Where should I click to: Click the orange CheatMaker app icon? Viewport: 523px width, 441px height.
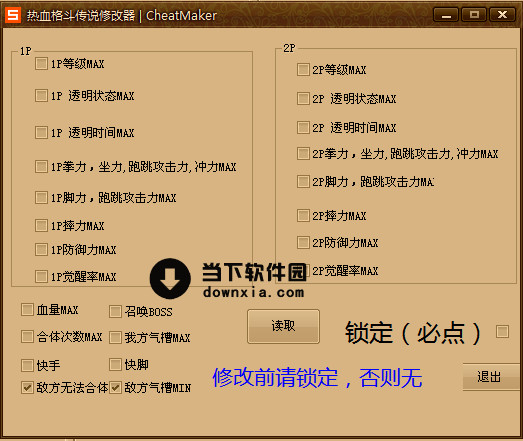13,15
